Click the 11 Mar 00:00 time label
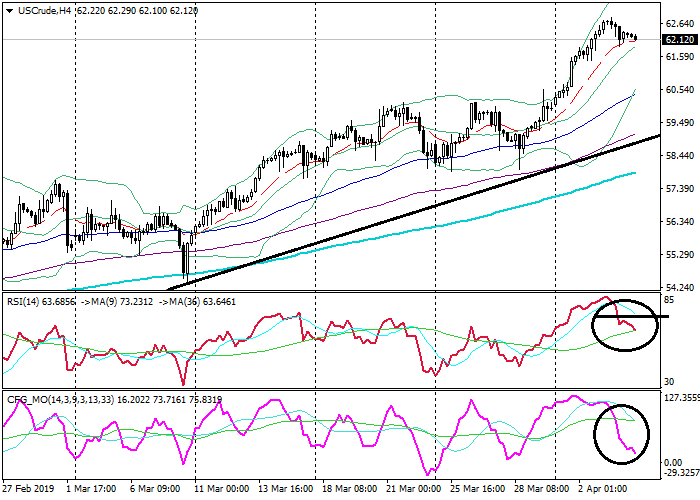This screenshot has height=500, width=700. (x=221, y=491)
